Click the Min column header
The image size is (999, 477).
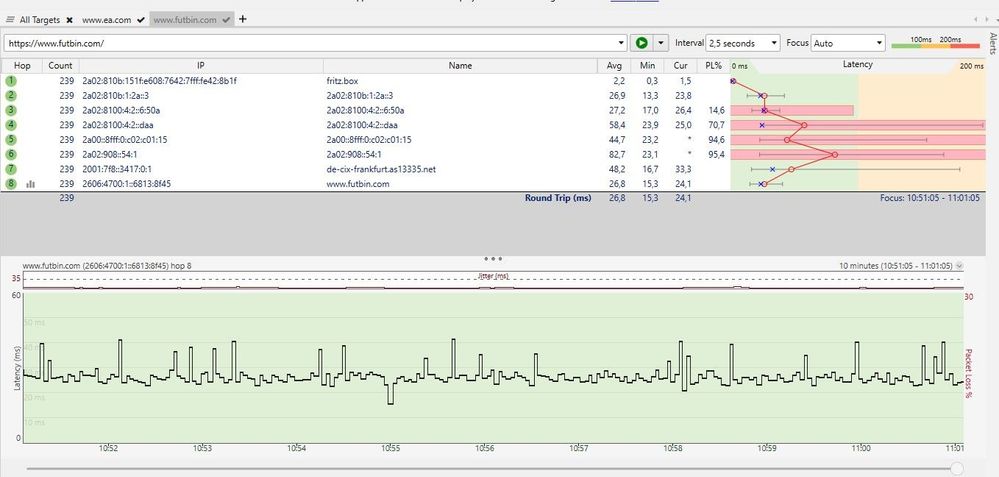click(647, 66)
